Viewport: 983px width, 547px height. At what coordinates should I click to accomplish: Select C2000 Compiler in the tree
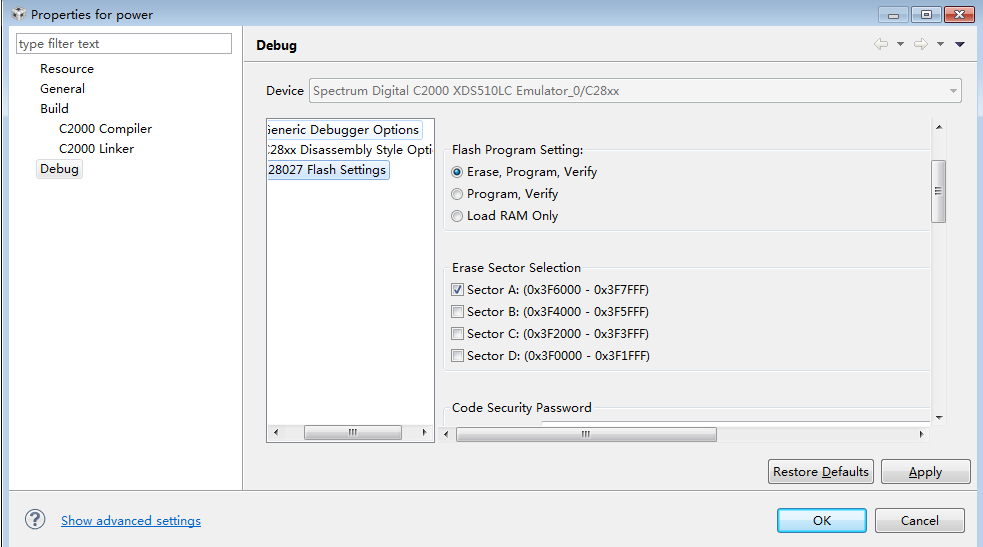105,128
